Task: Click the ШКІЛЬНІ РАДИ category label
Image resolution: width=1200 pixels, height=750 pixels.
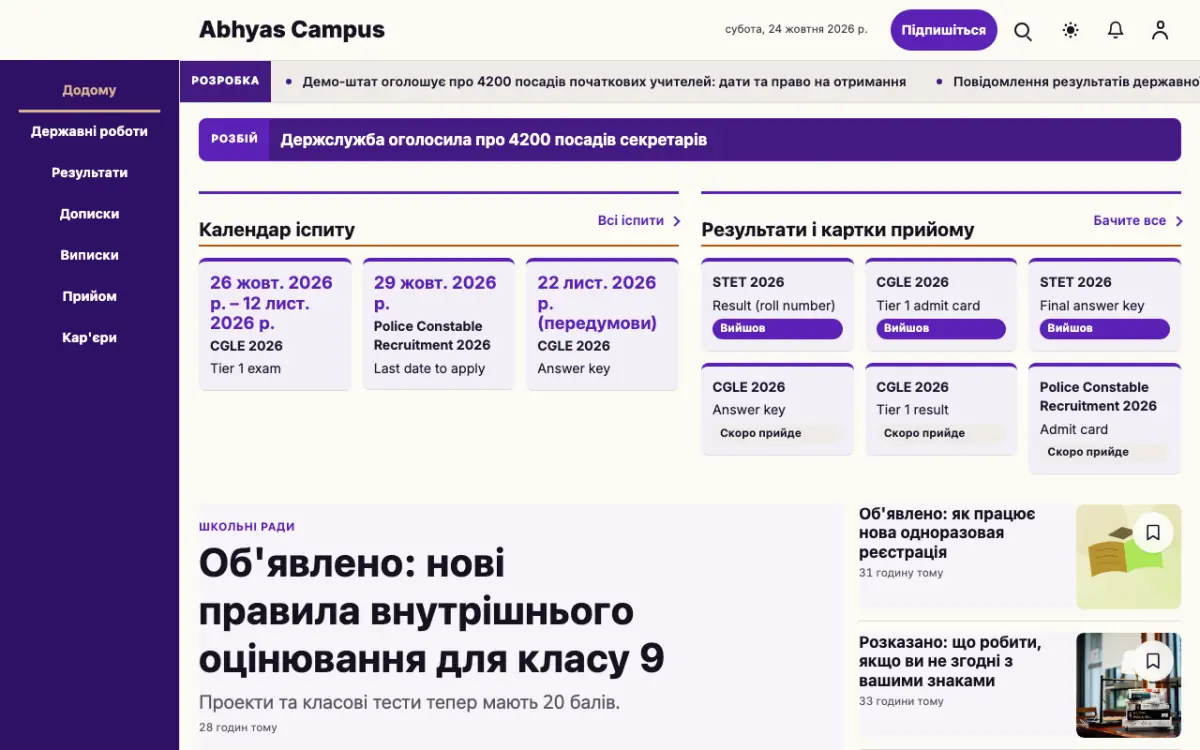Action: coord(247,527)
